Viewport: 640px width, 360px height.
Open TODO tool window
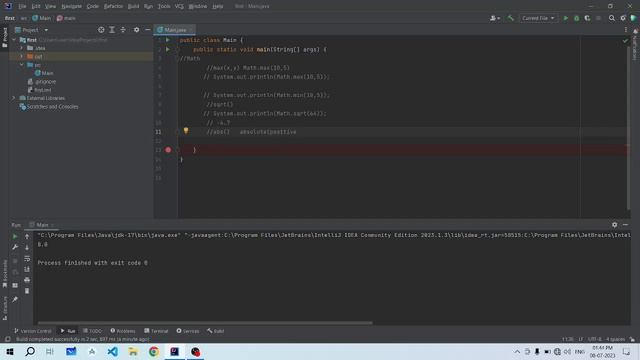click(92, 331)
